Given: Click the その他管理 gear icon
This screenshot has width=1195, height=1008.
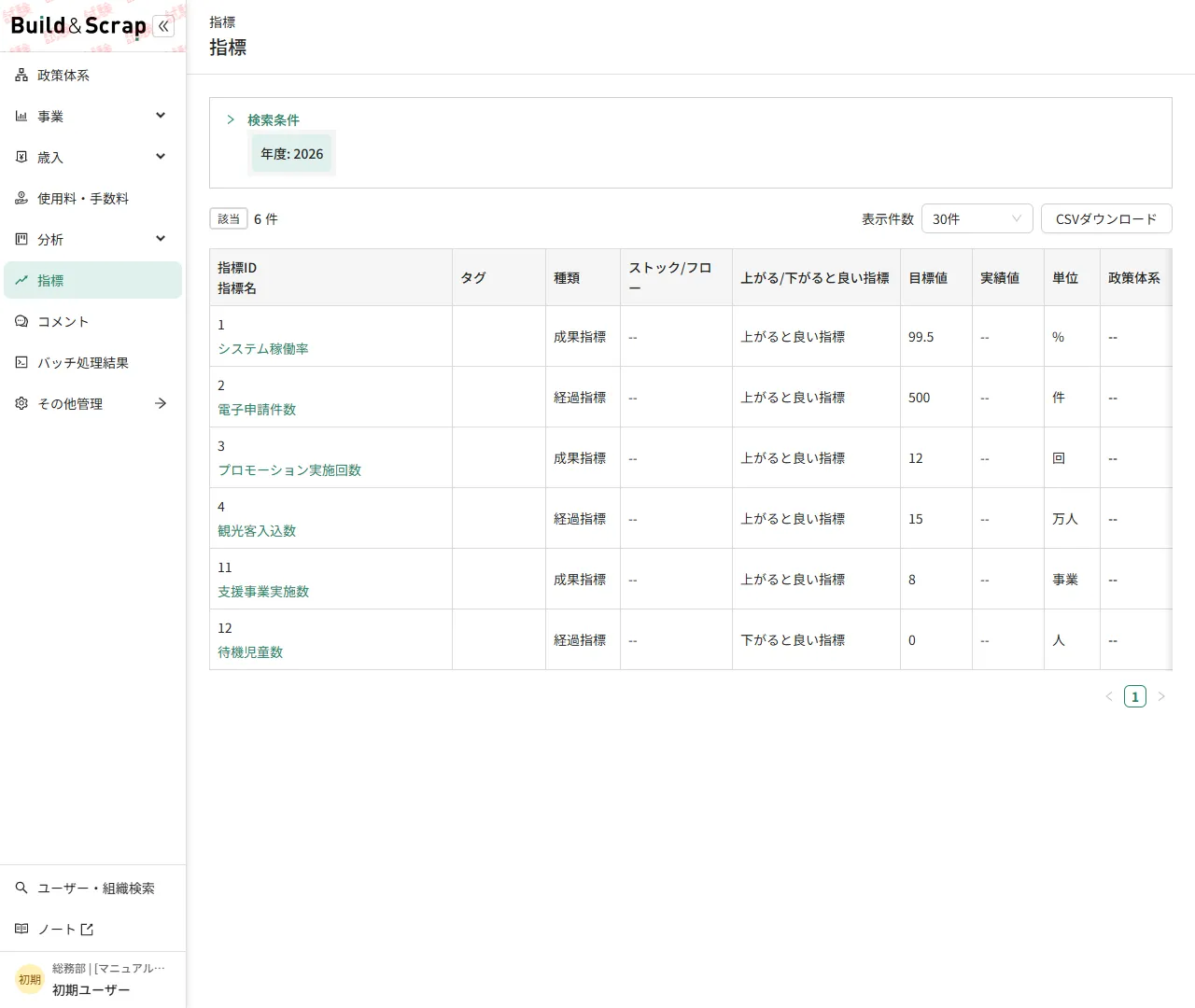Looking at the screenshot, I should (21, 403).
